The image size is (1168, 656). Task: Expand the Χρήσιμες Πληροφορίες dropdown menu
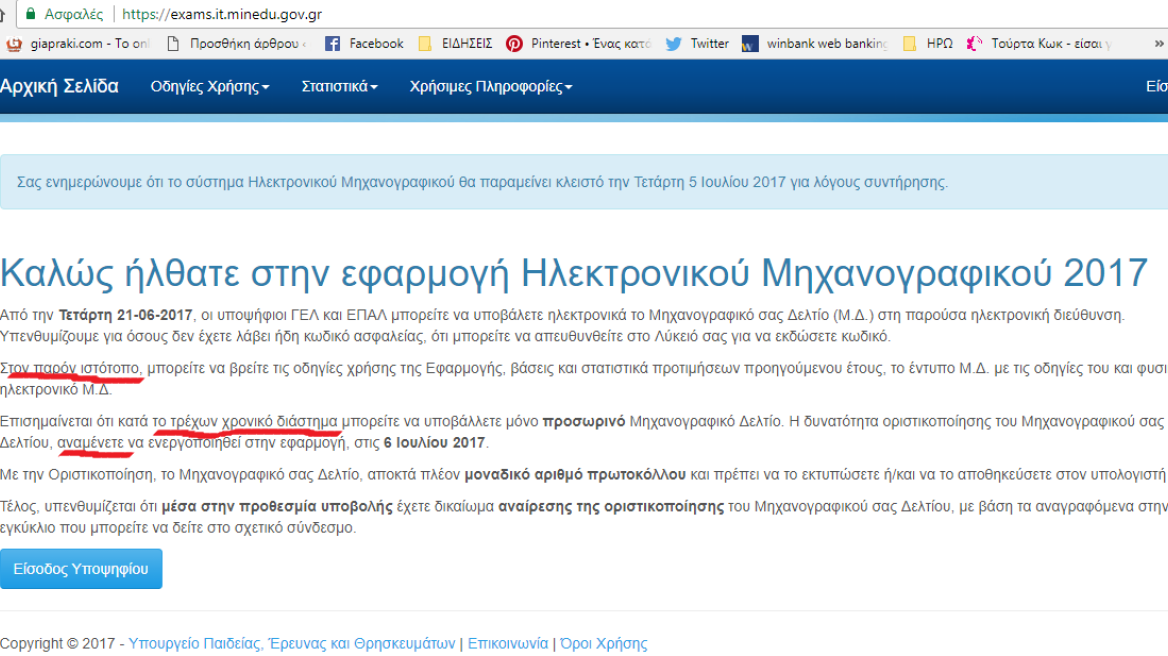[490, 87]
